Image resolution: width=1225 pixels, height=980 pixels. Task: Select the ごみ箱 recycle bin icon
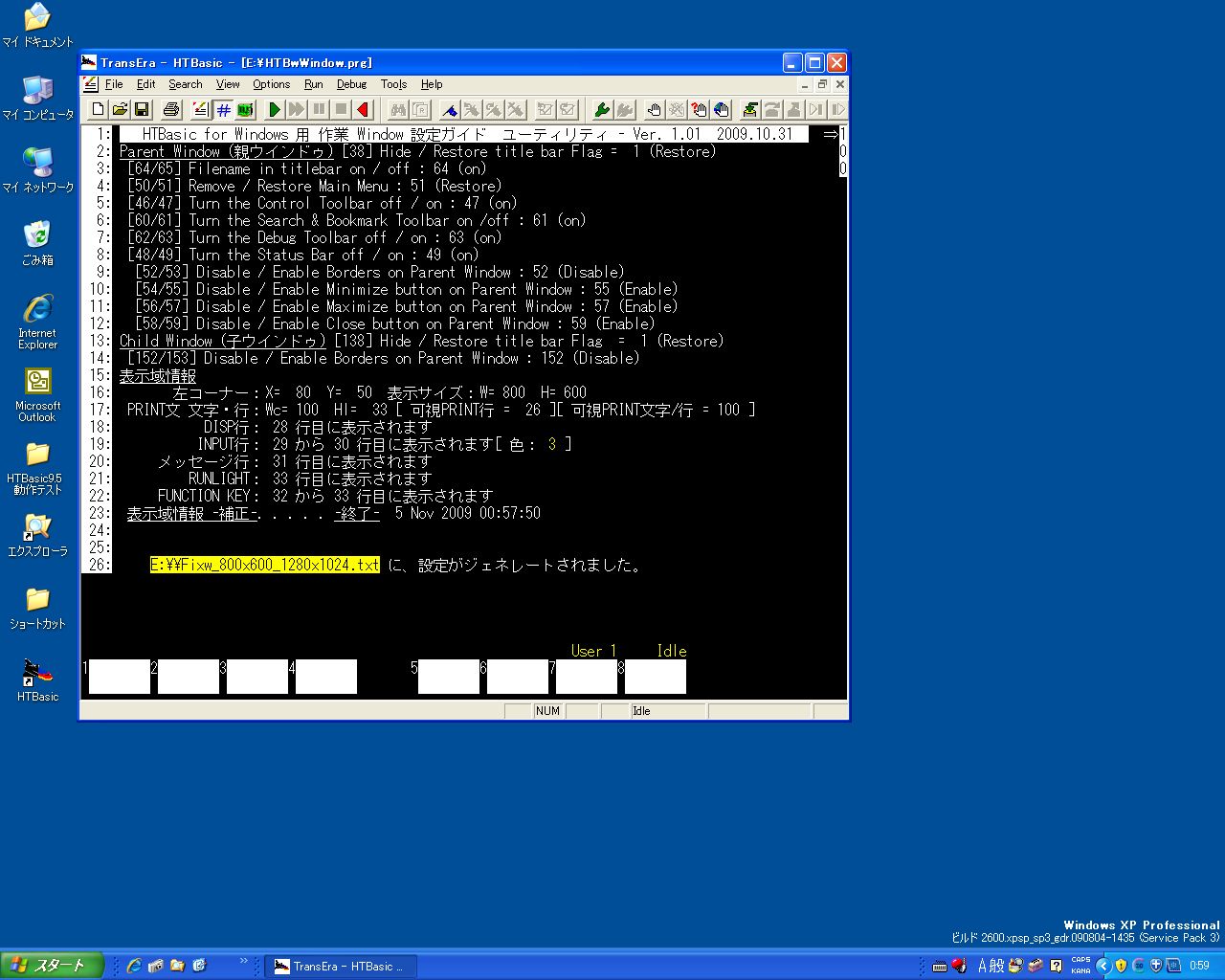point(37,244)
